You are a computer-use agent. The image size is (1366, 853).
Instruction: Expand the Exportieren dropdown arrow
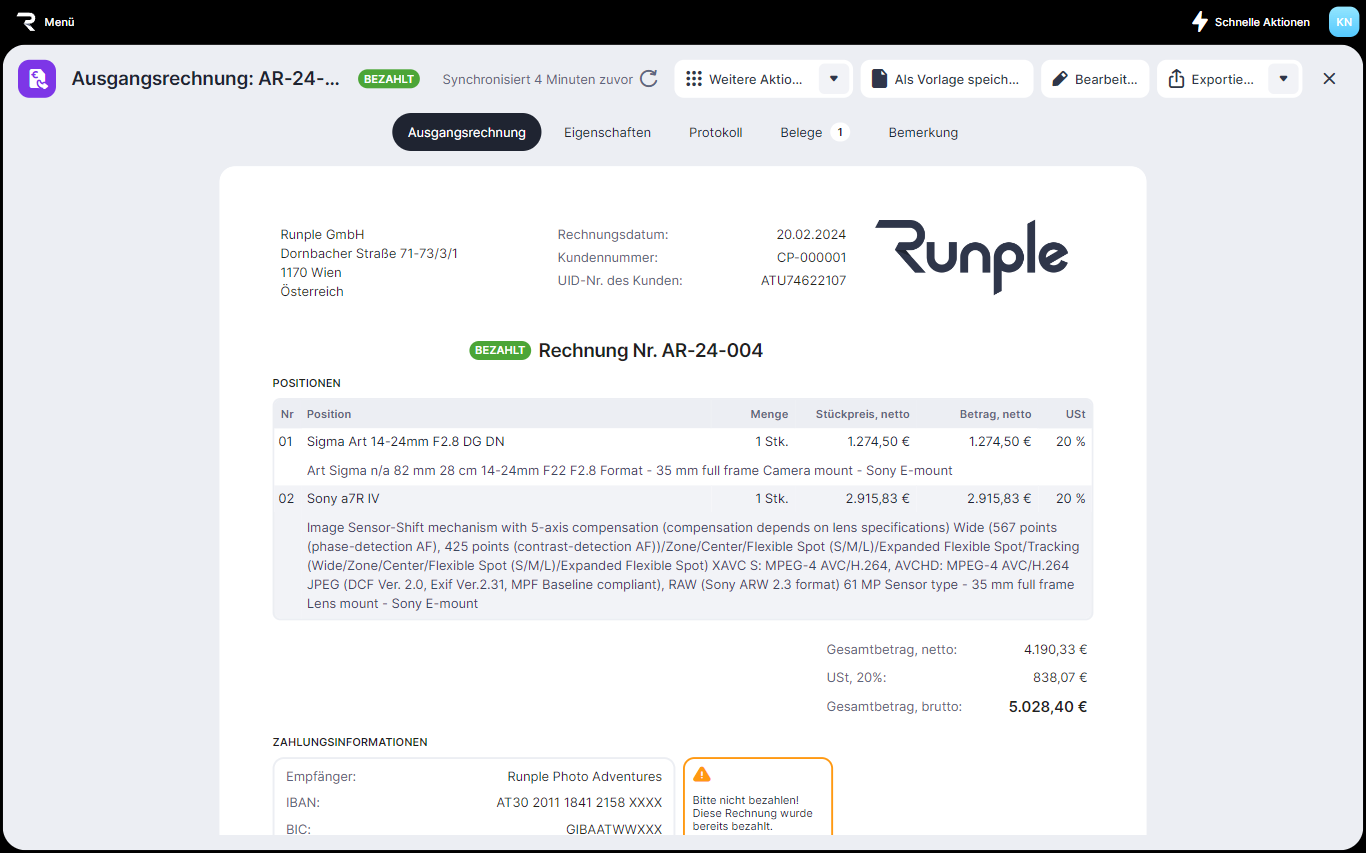(x=1283, y=79)
